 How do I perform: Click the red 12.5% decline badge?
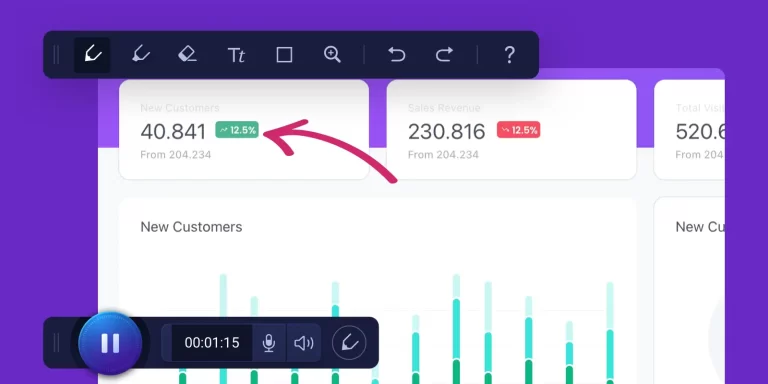pyautogui.click(x=519, y=130)
